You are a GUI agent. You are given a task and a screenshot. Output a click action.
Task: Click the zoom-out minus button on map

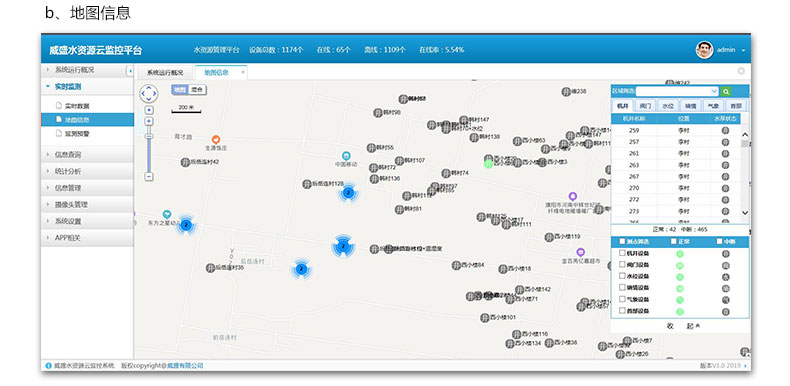pyautogui.click(x=149, y=176)
